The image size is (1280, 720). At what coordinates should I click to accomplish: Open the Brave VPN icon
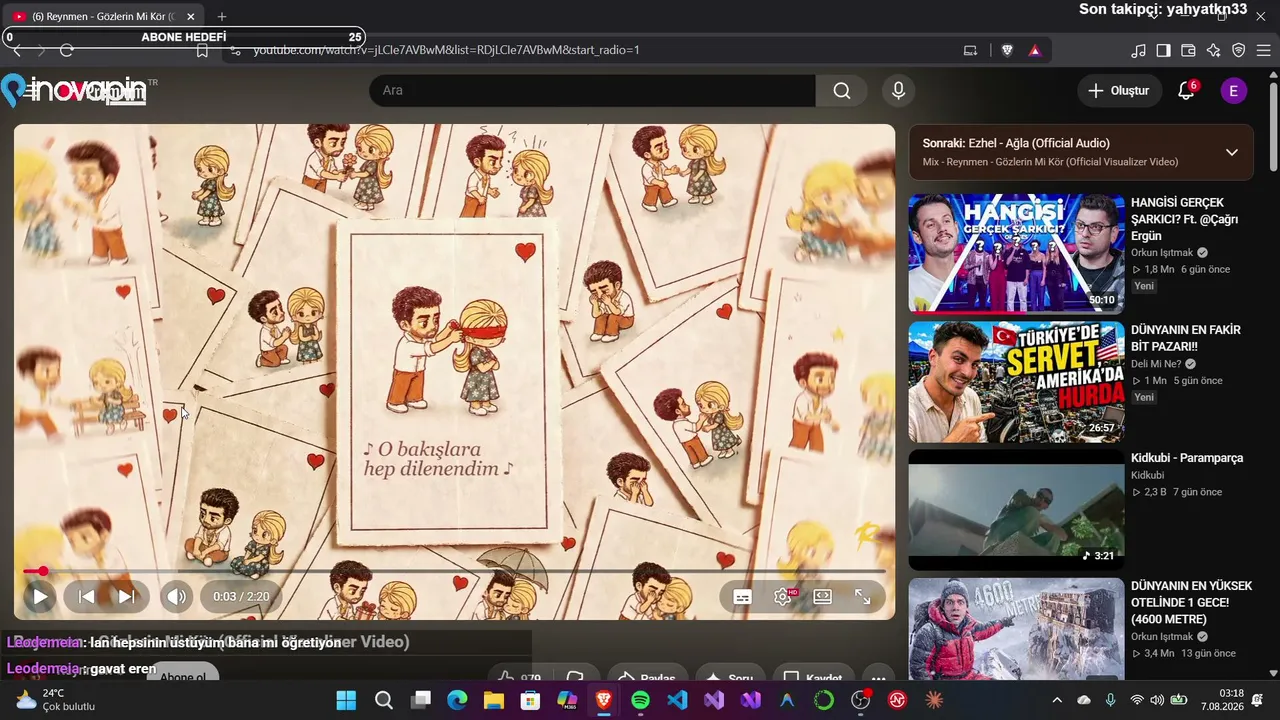pos(1238,50)
